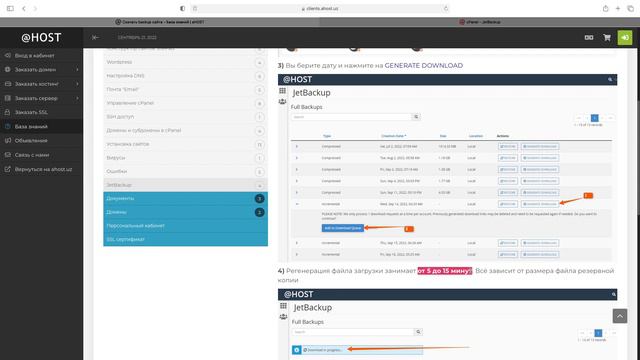Switch to the cPanel JetBackup browser tab
640x360 pixels.
click(480, 22)
